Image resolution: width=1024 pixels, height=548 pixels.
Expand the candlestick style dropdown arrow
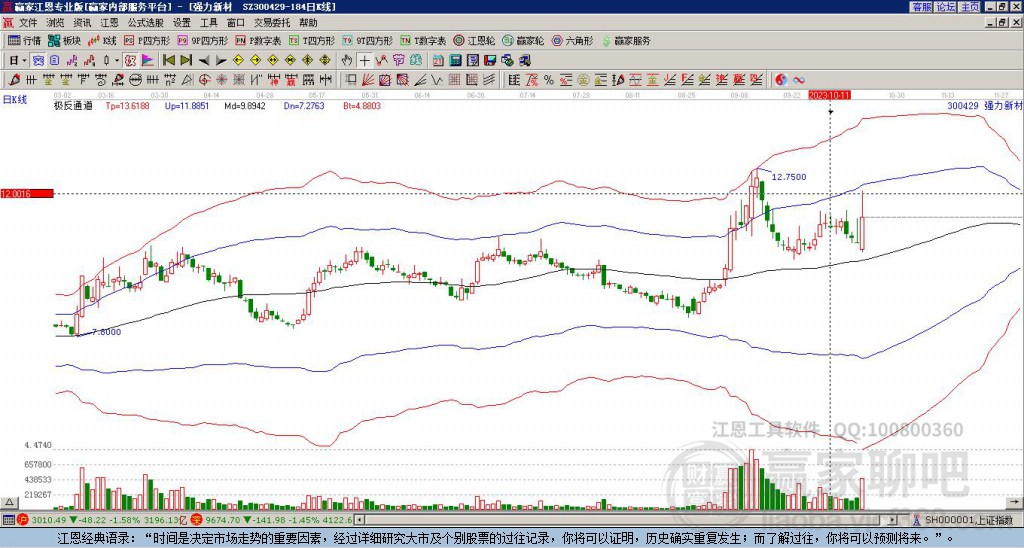[x=117, y=61]
